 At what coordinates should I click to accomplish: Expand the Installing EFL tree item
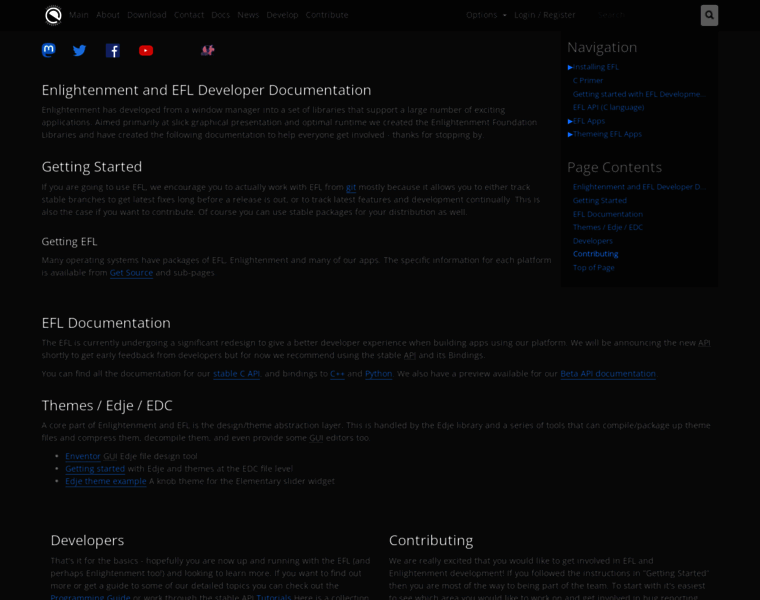[x=570, y=67]
